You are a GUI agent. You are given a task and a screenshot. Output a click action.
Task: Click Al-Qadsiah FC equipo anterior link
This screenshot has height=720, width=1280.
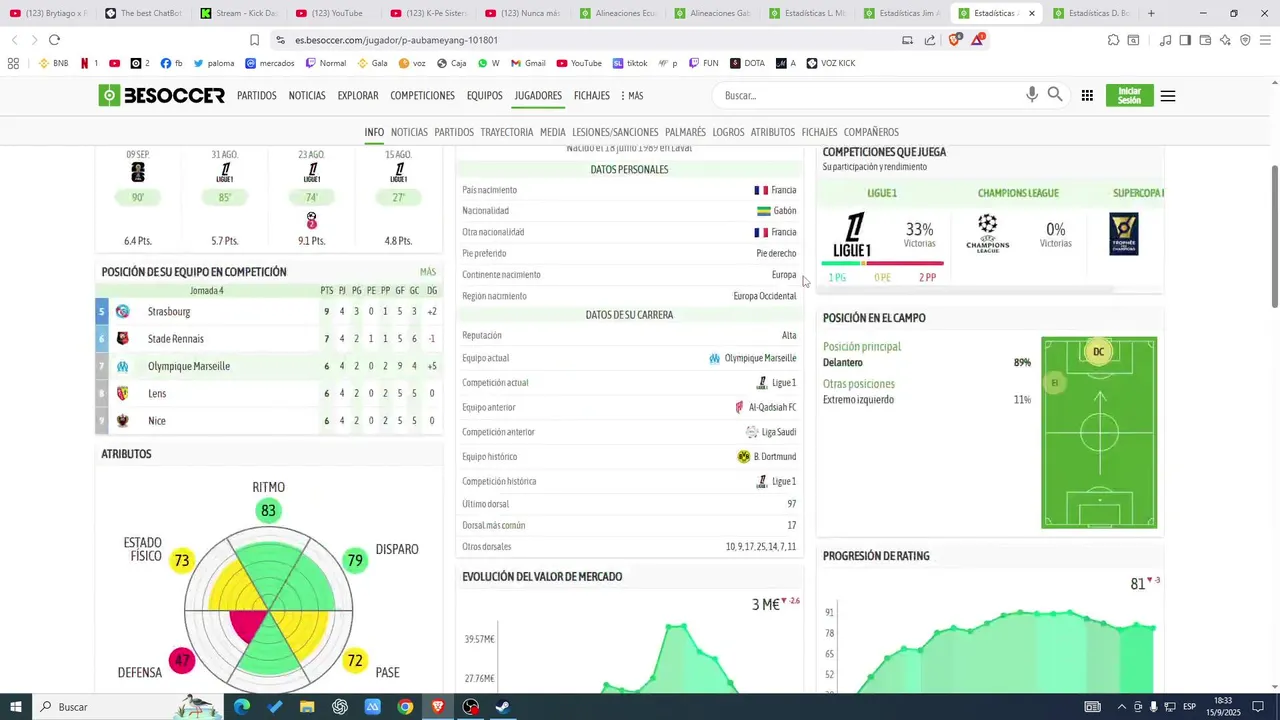(772, 407)
